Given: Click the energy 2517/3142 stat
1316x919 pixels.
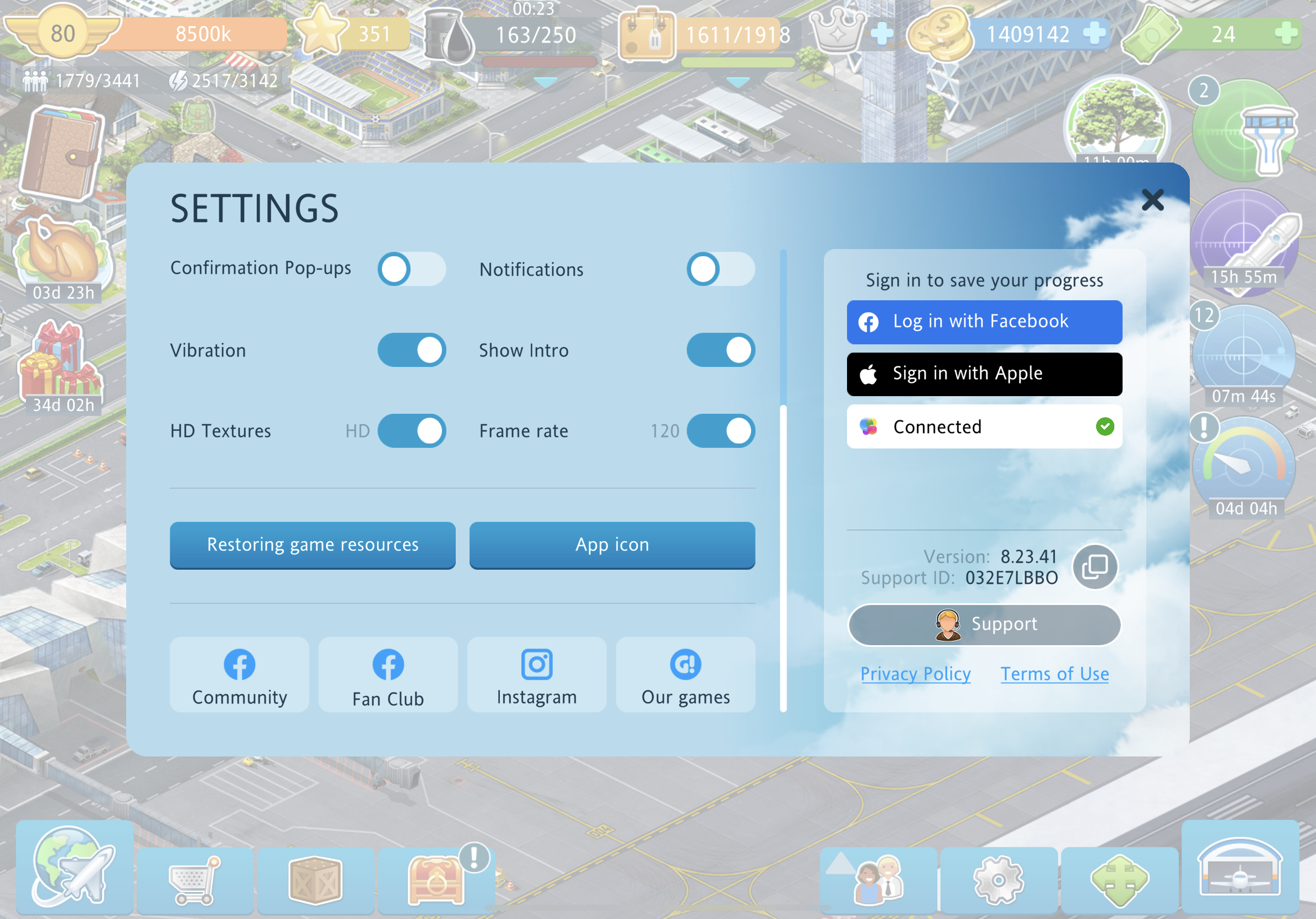Looking at the screenshot, I should click(x=224, y=81).
